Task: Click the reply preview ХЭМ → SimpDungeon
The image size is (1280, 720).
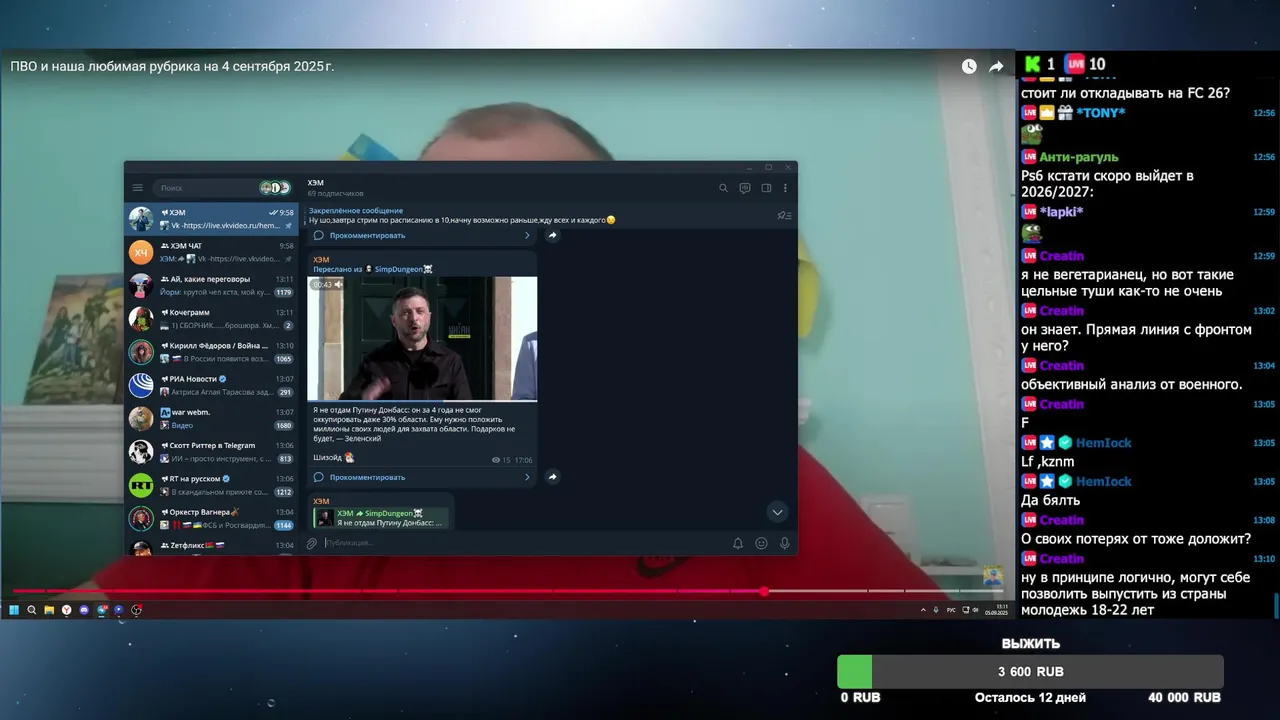Action: [x=380, y=518]
